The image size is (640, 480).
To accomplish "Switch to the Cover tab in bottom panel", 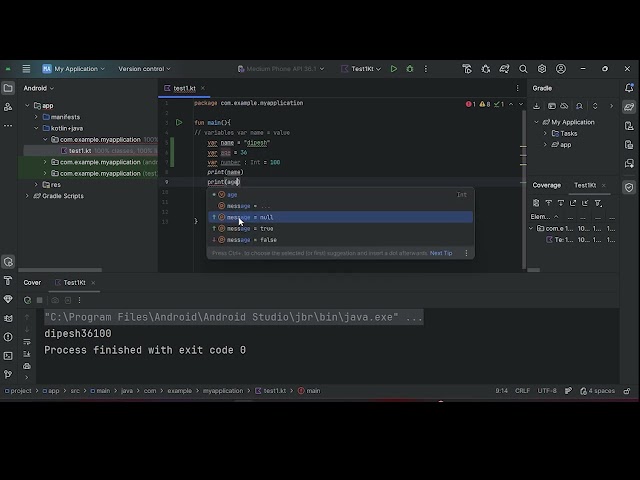I will coord(32,282).
